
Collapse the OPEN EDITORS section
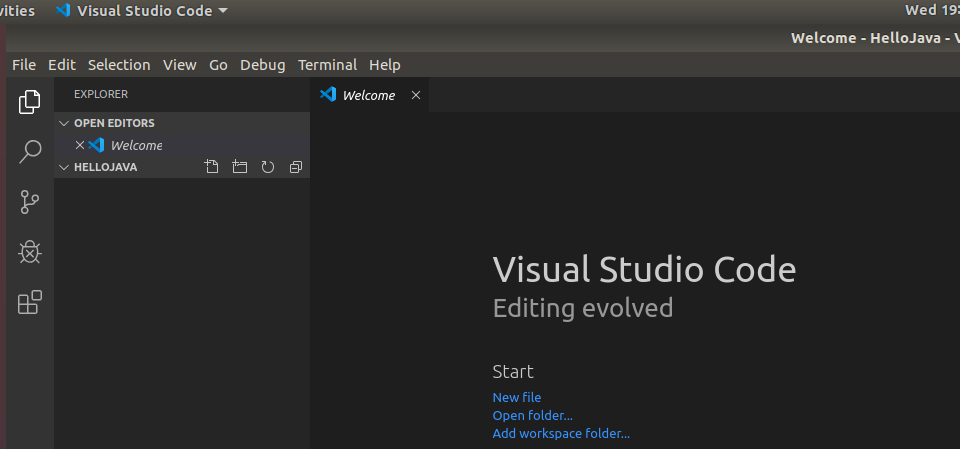pos(64,123)
